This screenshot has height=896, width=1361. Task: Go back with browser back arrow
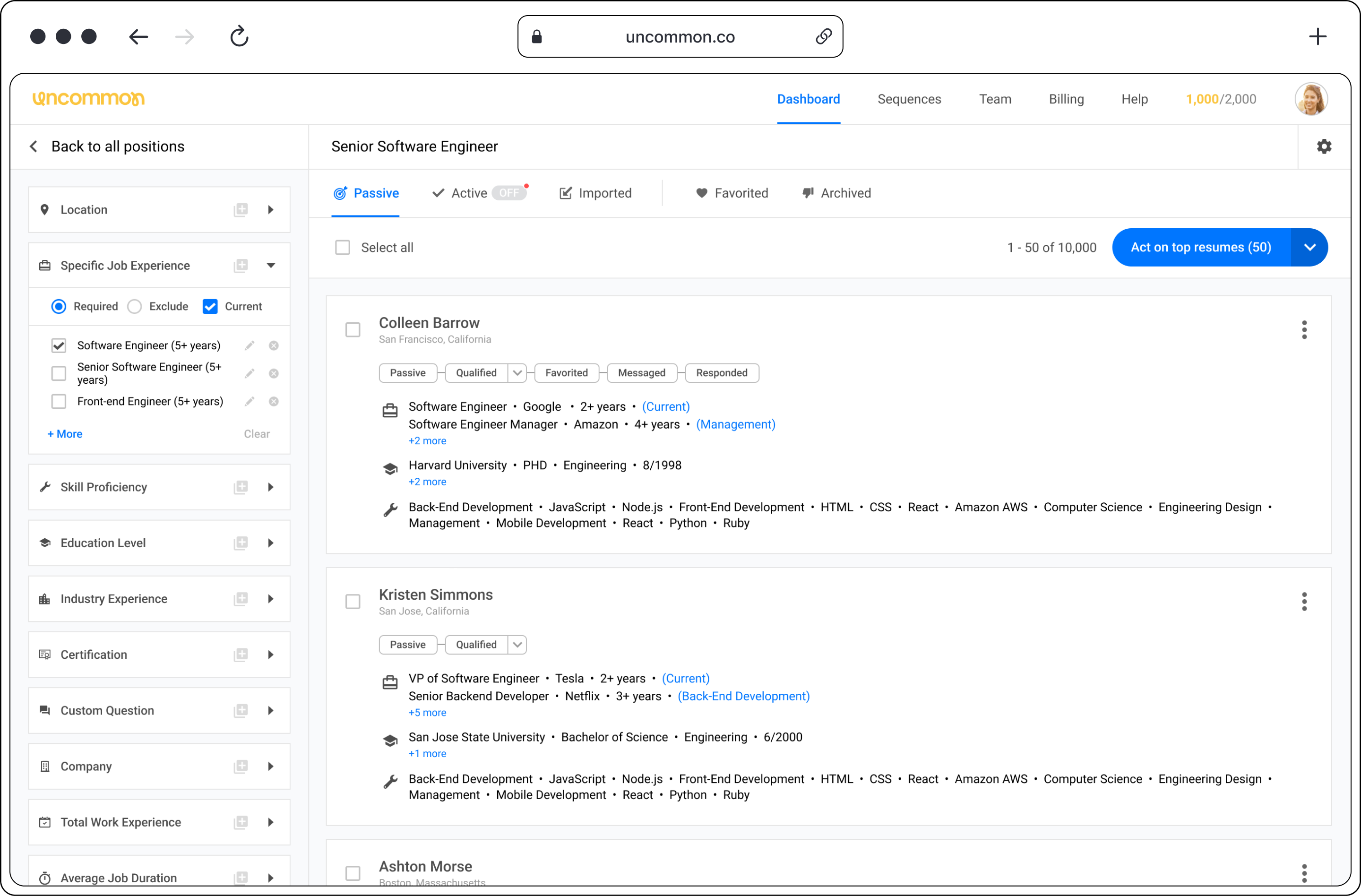(x=138, y=37)
